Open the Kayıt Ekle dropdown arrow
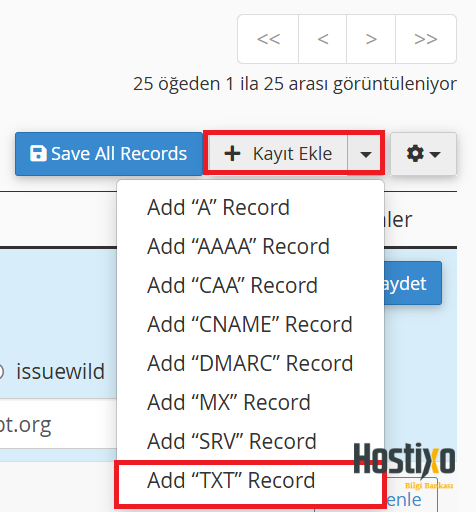Image resolution: width=476 pixels, height=512 pixels. coord(366,154)
